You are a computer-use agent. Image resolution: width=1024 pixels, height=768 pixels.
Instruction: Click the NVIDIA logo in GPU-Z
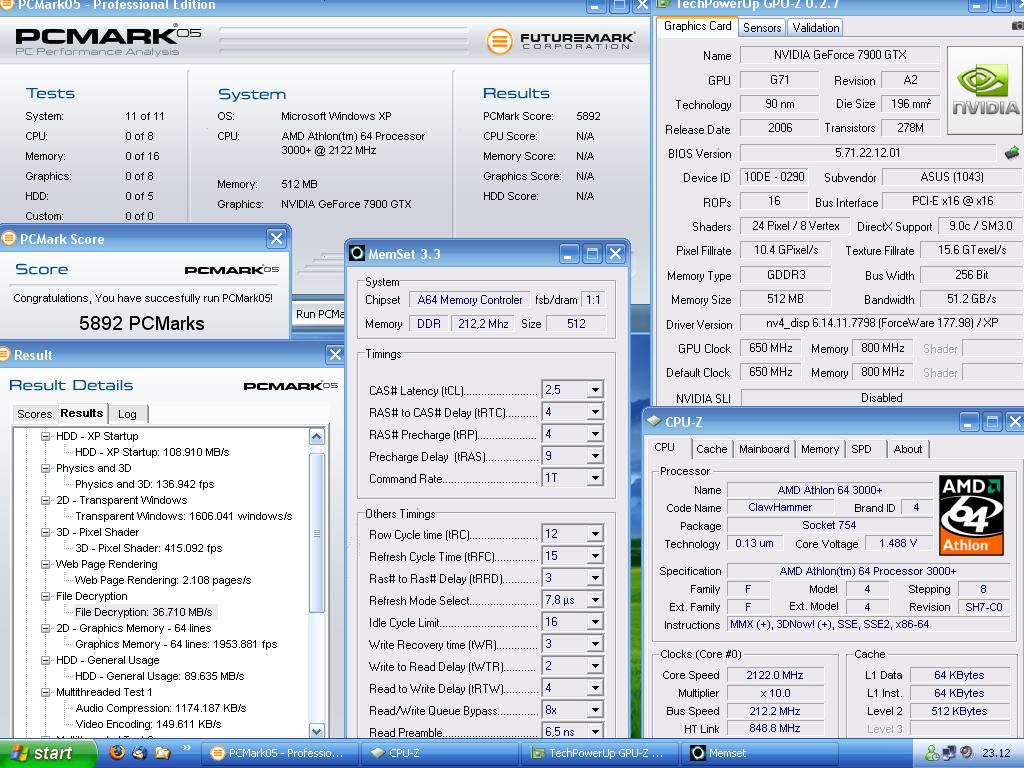tap(985, 91)
